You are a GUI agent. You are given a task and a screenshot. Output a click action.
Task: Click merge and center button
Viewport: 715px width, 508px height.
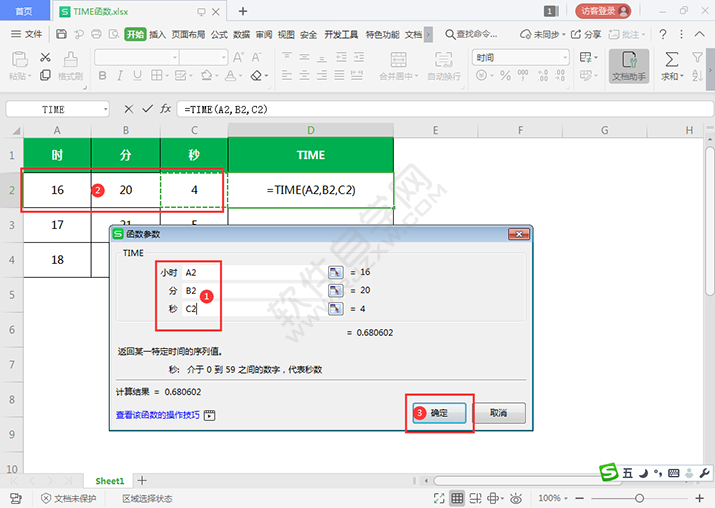pyautogui.click(x=399, y=66)
